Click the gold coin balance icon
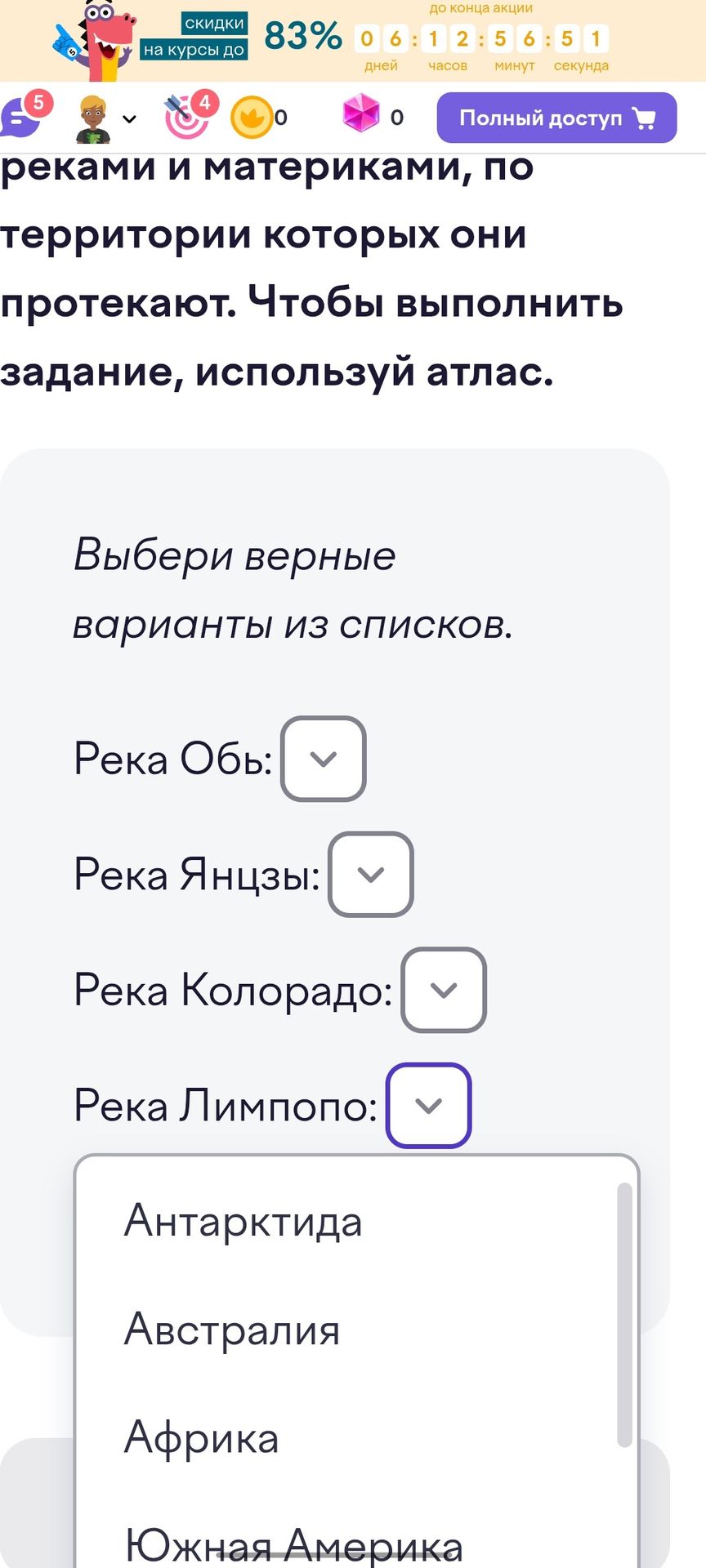This screenshot has width=706, height=1568. [x=251, y=118]
